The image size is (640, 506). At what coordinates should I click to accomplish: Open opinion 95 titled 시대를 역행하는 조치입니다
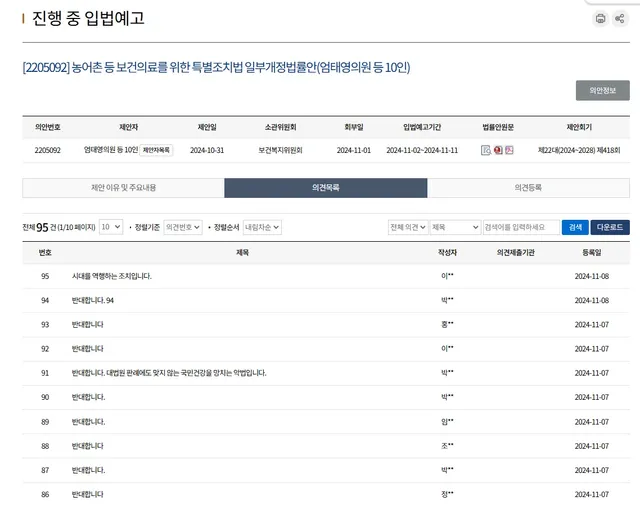click(x=111, y=276)
